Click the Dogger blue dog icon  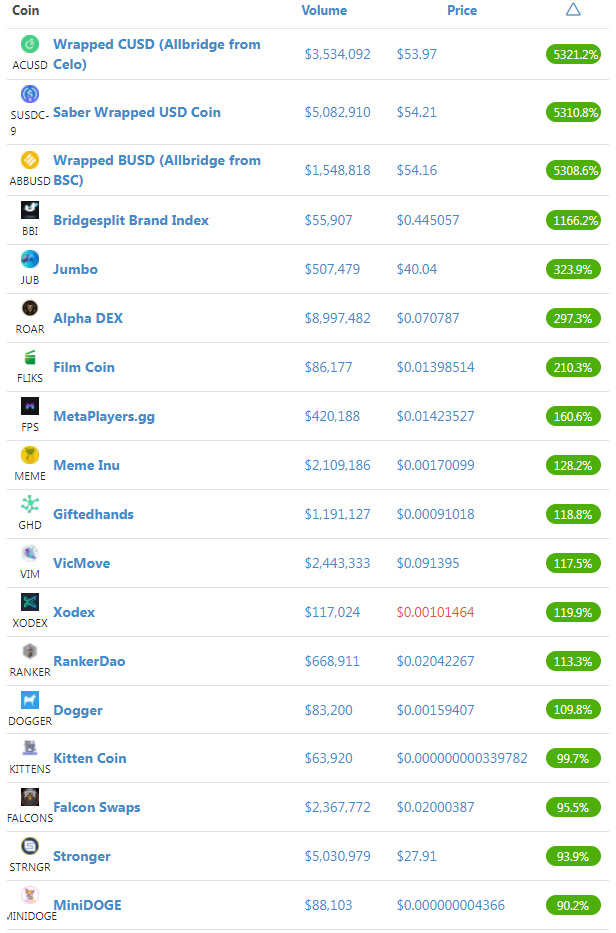point(30,700)
